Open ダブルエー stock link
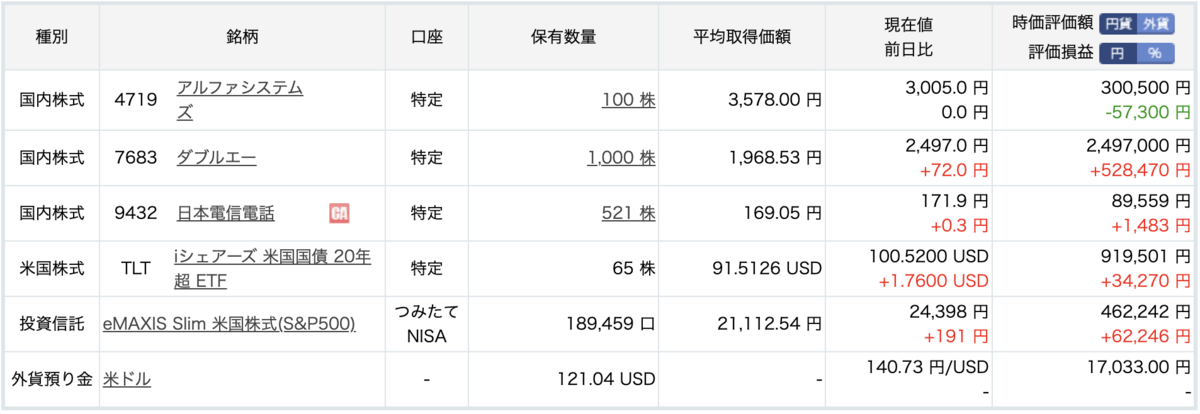 pyautogui.click(x=216, y=158)
